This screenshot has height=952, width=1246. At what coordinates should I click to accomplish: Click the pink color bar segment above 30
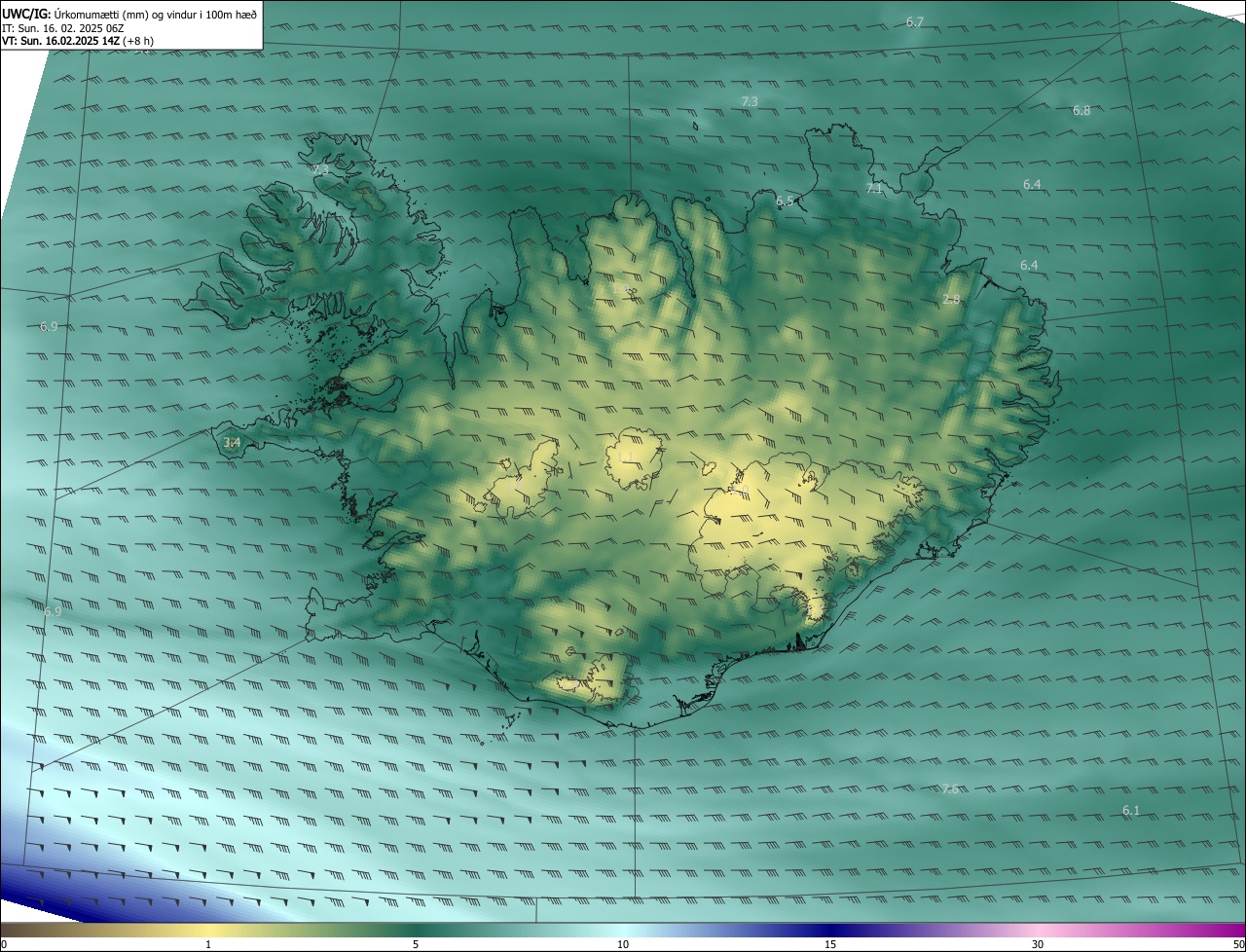1038,930
